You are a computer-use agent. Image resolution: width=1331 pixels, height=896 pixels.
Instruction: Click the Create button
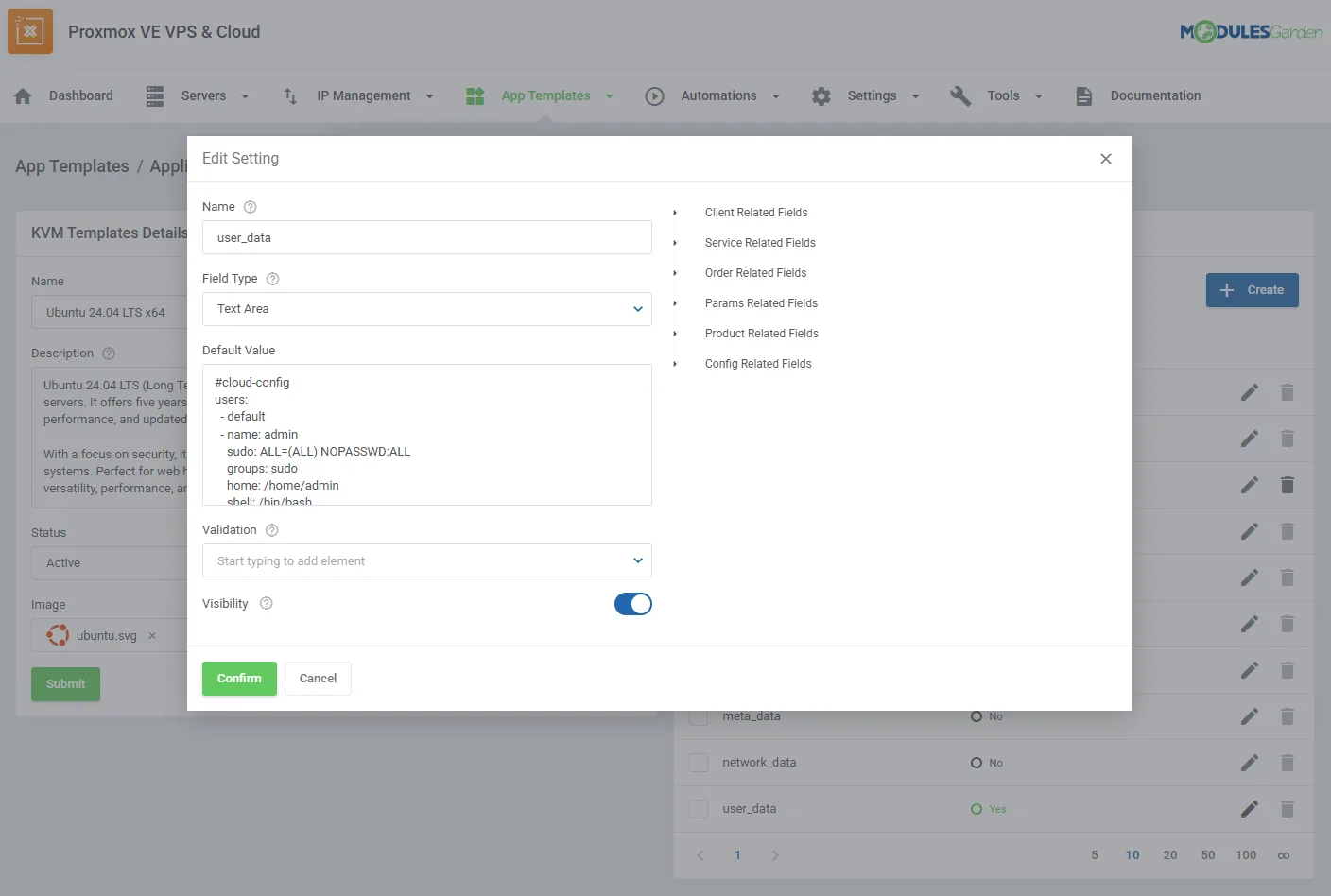pyautogui.click(x=1253, y=290)
